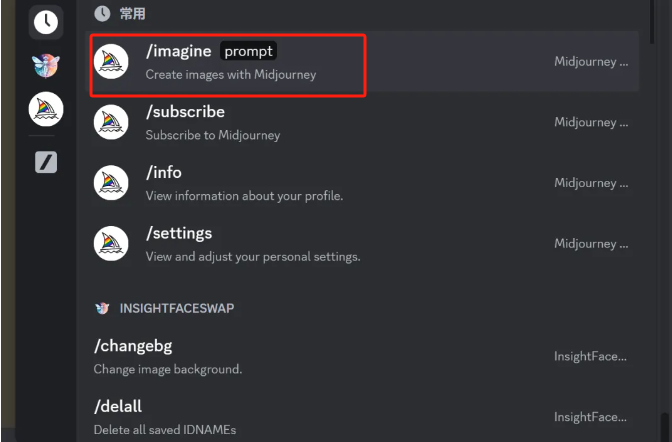Click the command list scrollbar thumb

point(652,21)
